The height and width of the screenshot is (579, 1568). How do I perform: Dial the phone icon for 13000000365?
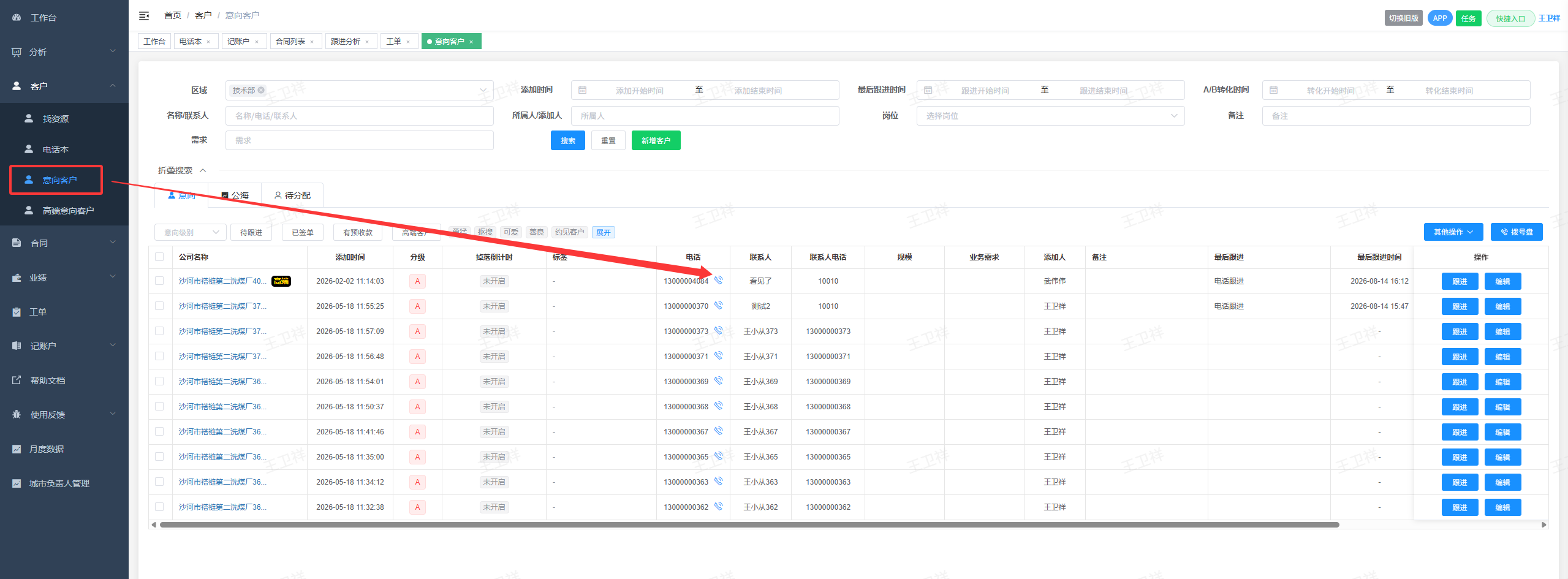click(719, 456)
